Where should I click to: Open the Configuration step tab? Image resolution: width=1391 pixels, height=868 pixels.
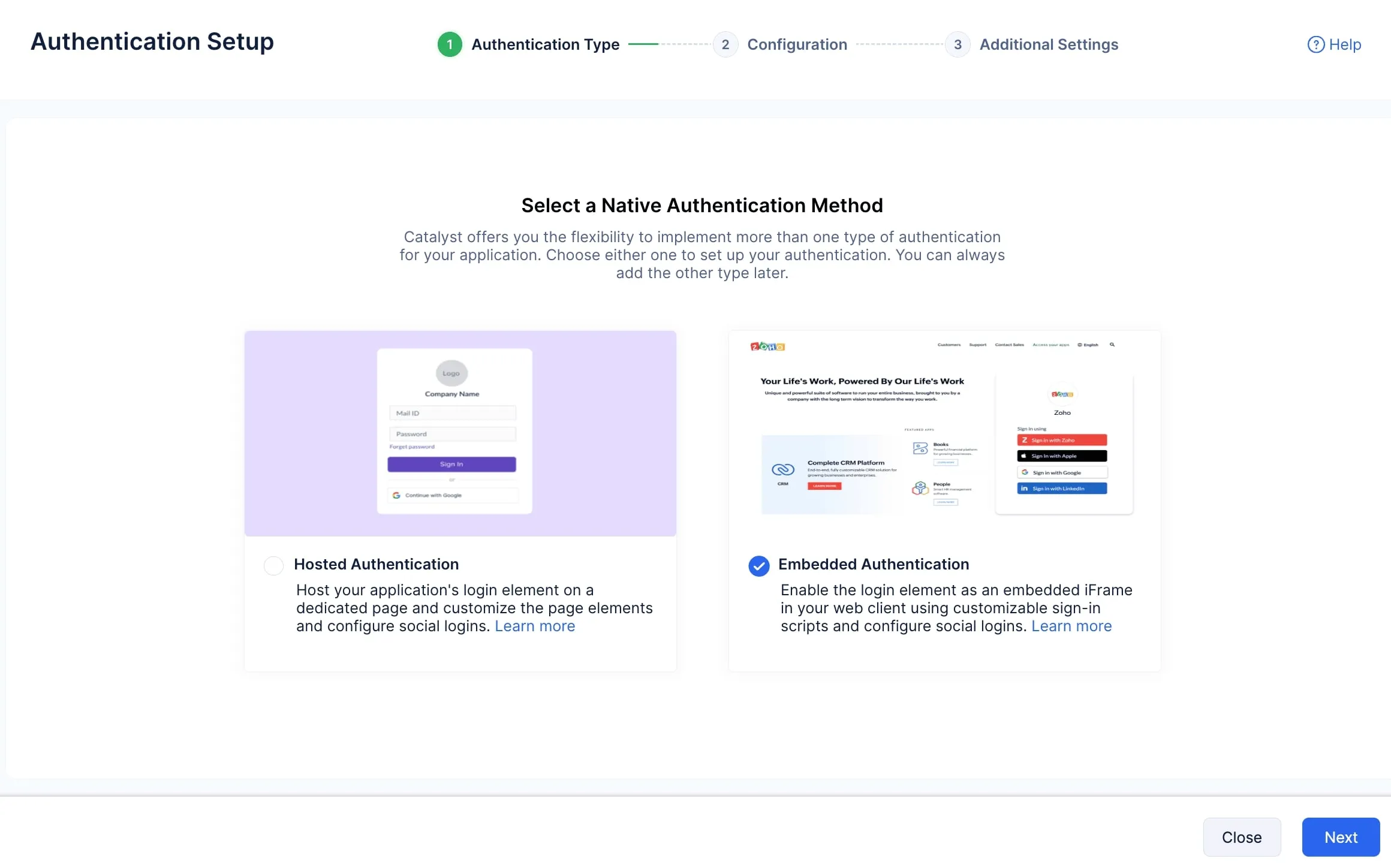pos(797,44)
